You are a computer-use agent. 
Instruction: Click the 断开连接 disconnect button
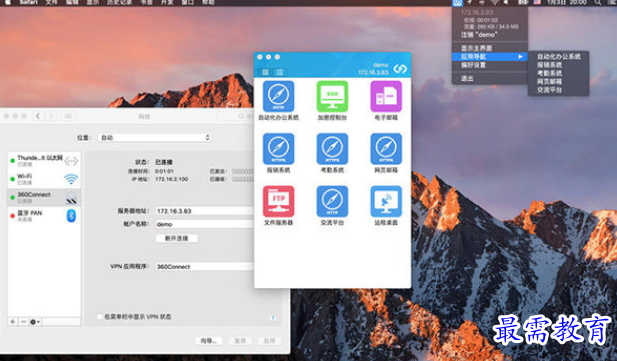point(176,238)
